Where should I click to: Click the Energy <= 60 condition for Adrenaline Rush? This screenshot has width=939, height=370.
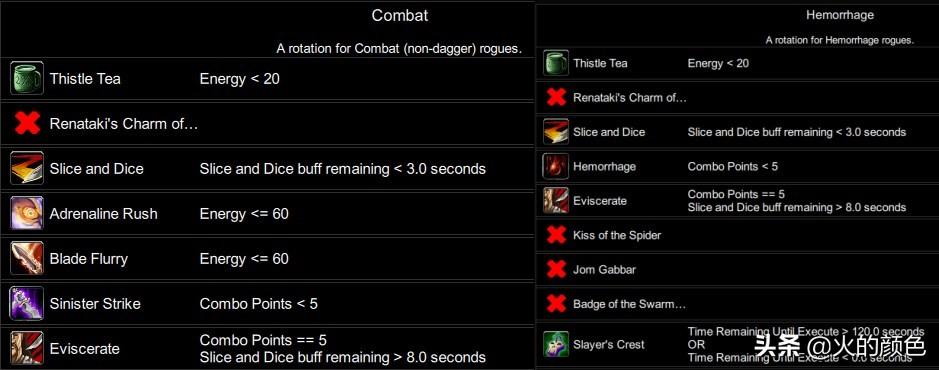(x=244, y=214)
